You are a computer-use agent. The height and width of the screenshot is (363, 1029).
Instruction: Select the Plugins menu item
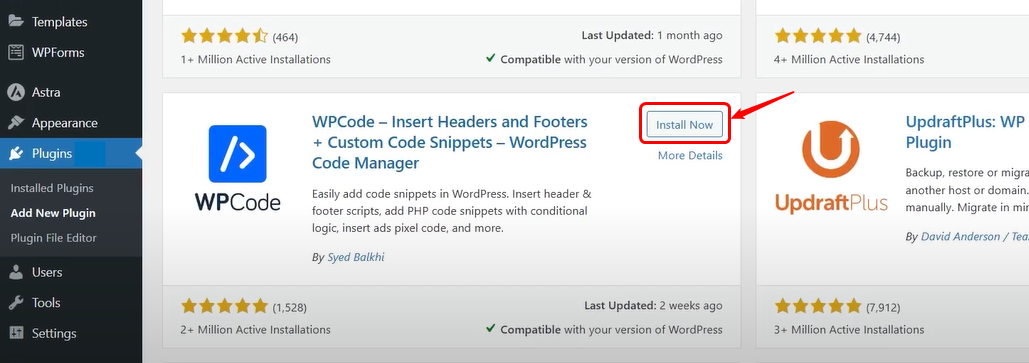(x=71, y=154)
